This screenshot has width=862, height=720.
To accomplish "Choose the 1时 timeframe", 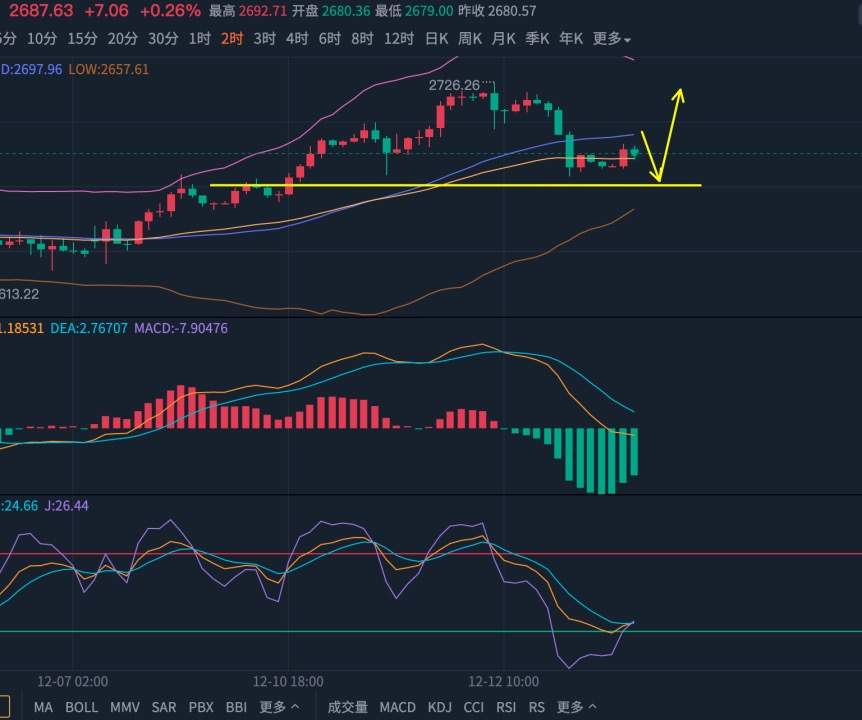I will 200,38.
